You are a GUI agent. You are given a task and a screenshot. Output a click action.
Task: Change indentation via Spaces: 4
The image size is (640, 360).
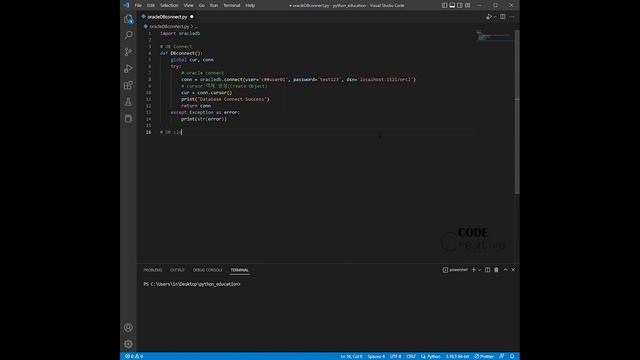pyautogui.click(x=376, y=356)
